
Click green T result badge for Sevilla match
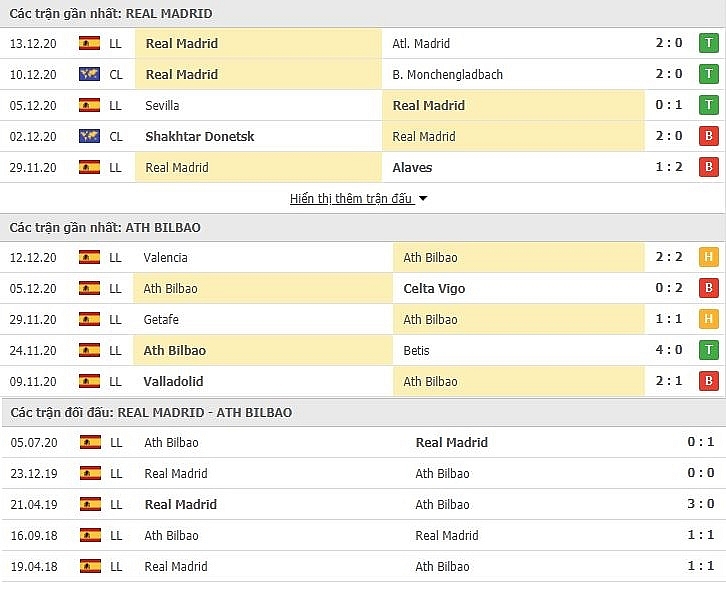[709, 105]
